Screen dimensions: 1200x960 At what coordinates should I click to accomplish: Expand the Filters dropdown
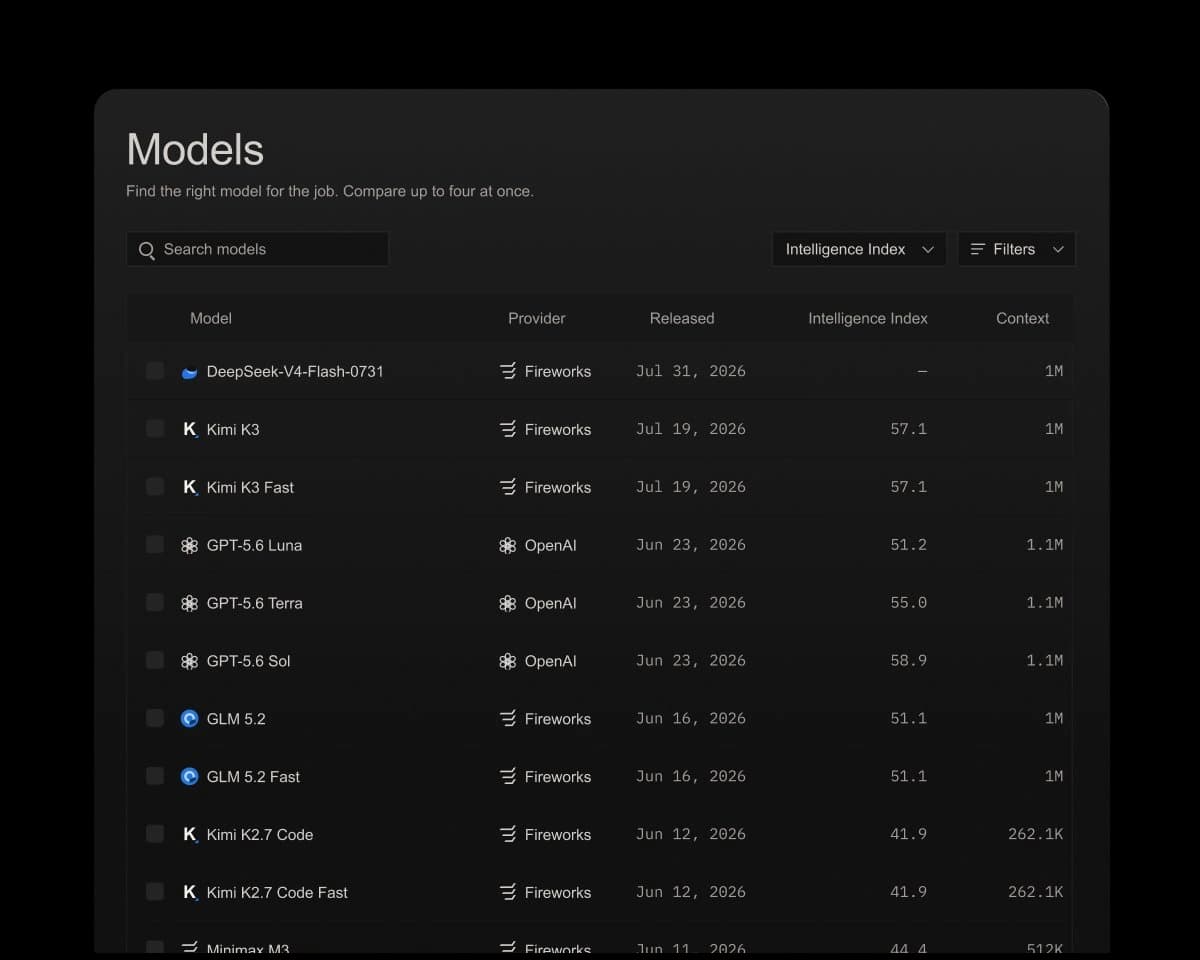[x=1016, y=249]
